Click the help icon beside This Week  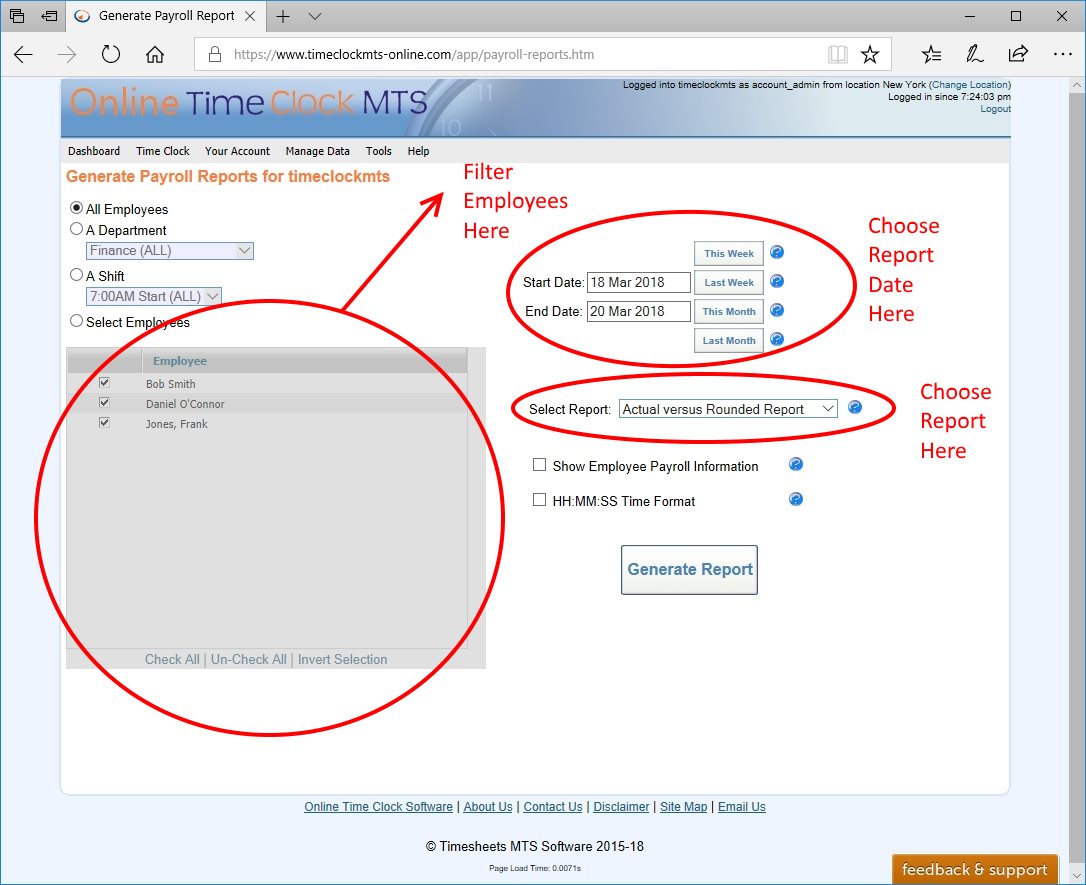pos(777,252)
